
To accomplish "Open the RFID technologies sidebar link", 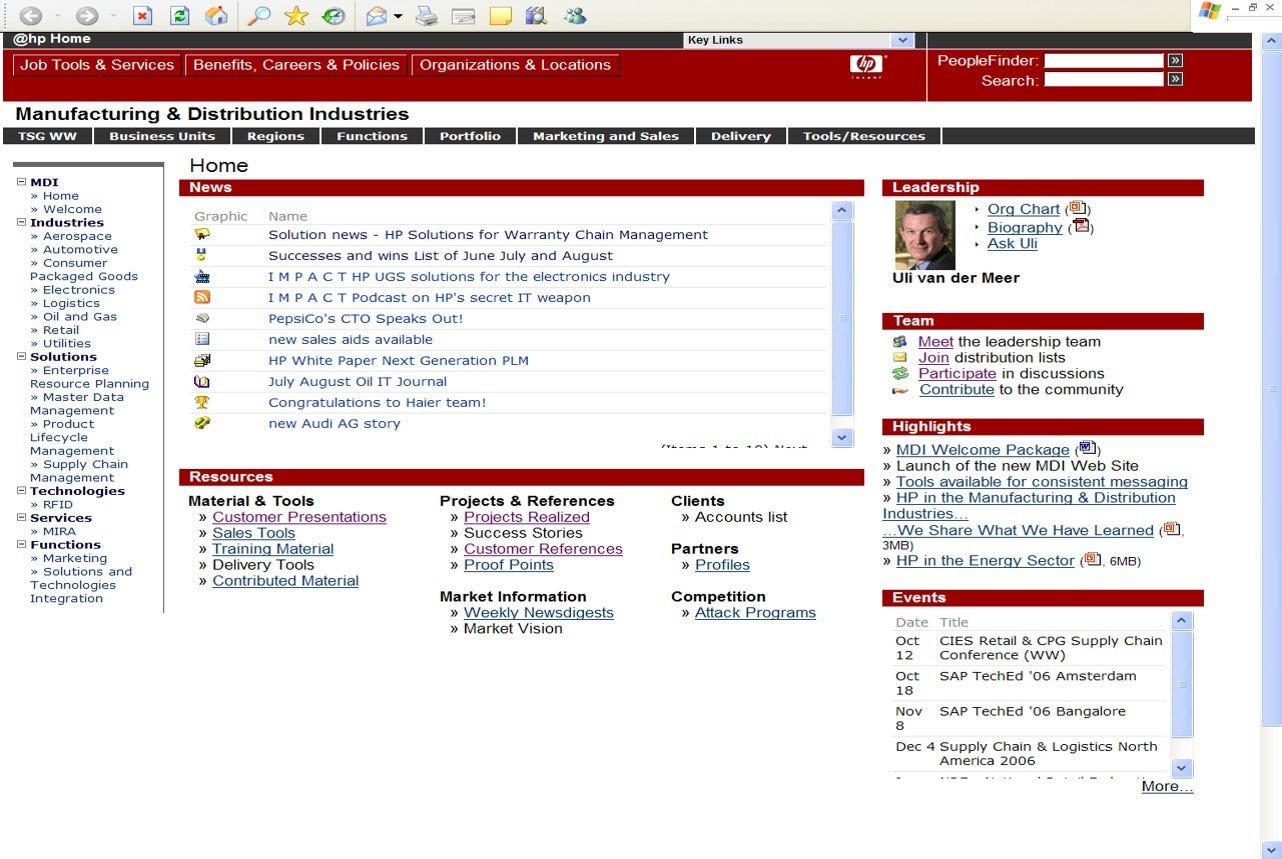I will point(58,504).
